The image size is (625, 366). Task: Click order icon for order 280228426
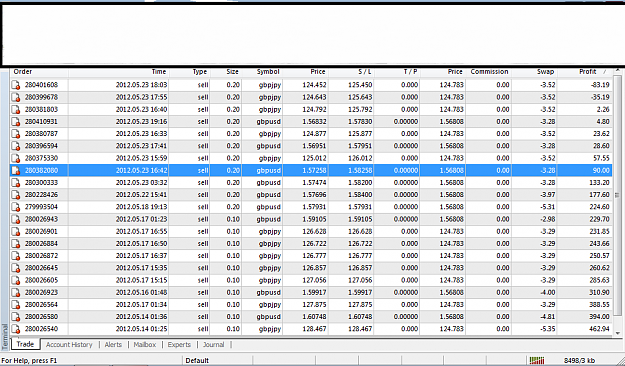click(x=16, y=195)
